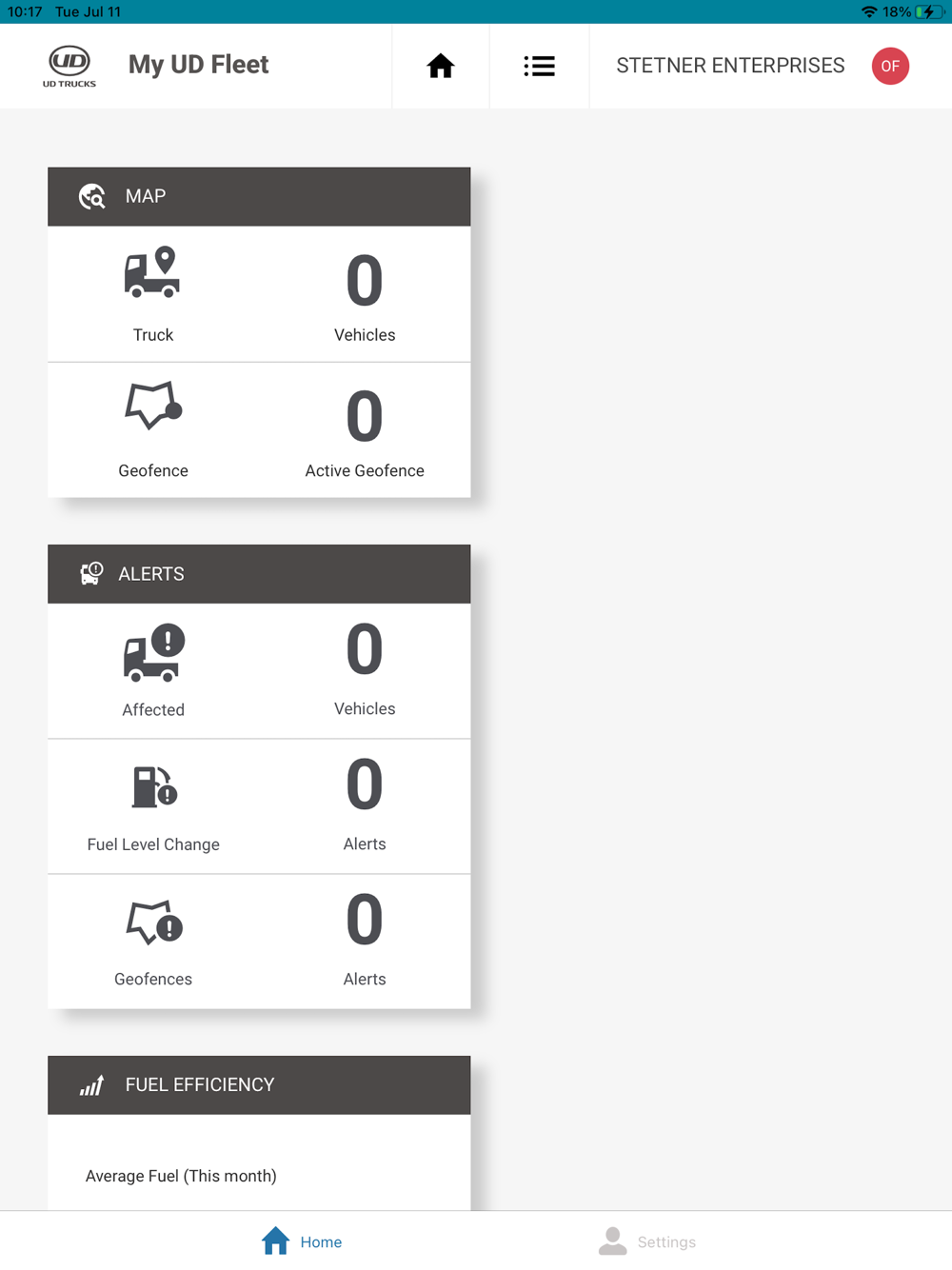Tap the Affected vehicles truck icon
The width and height of the screenshot is (952, 1270).
pyautogui.click(x=153, y=653)
